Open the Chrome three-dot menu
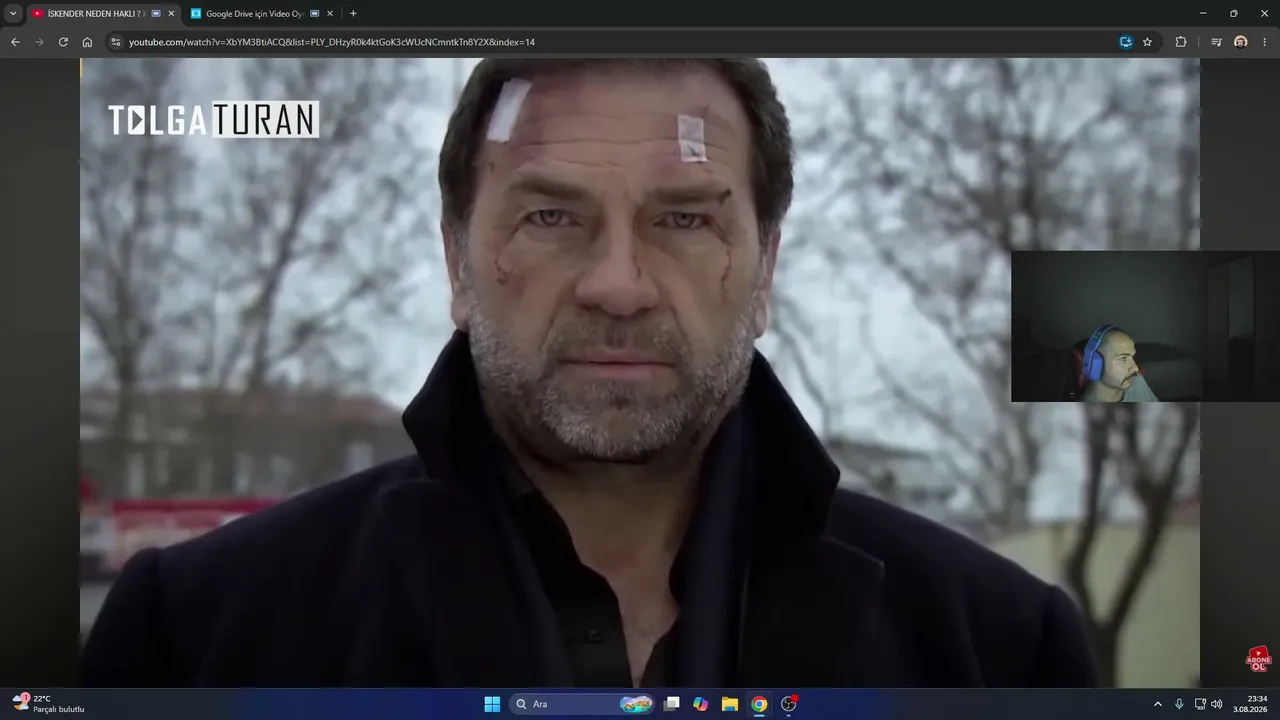This screenshot has height=720, width=1280. pos(1265,42)
